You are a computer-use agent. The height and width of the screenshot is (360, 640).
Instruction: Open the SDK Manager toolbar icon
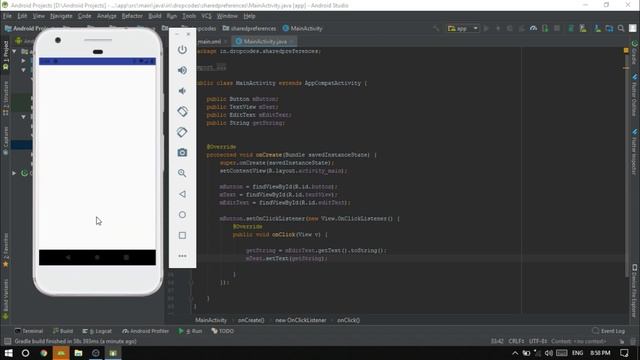click(598, 29)
